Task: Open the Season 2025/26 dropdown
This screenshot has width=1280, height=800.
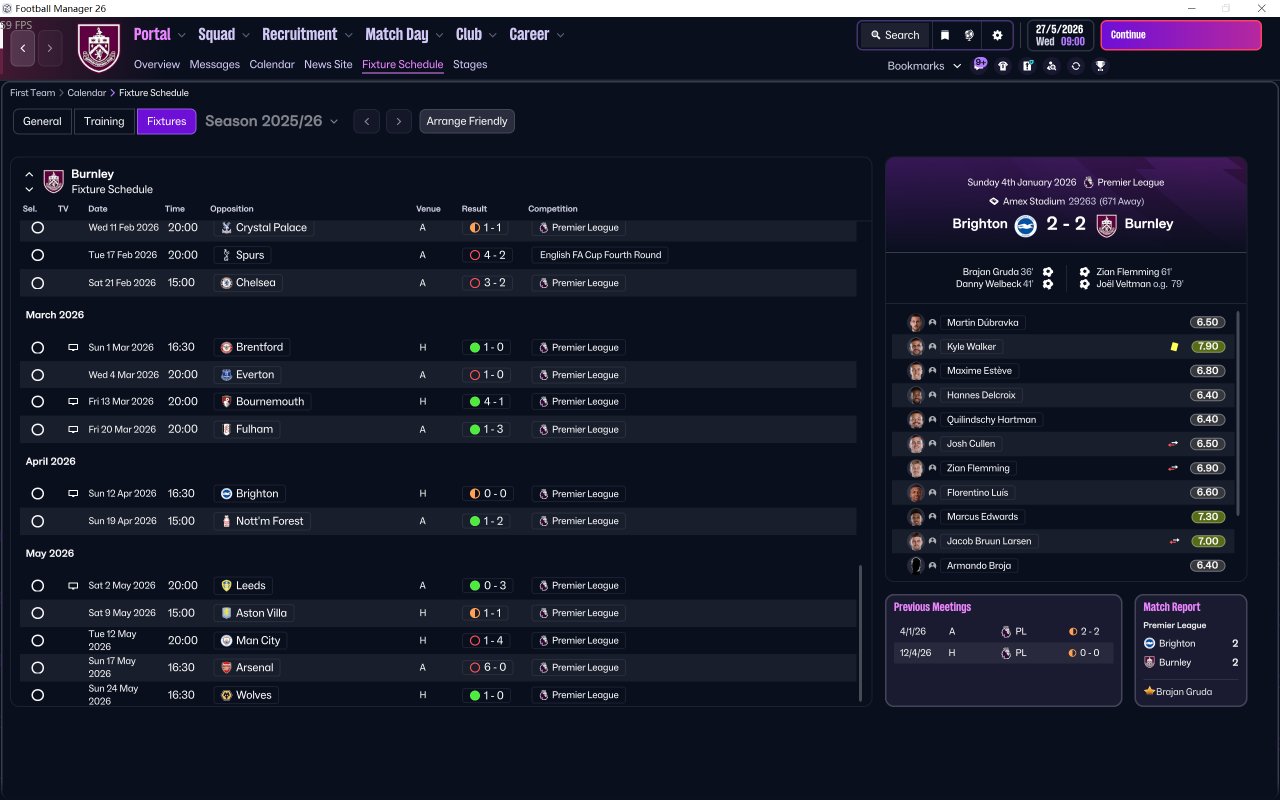Action: point(272,121)
